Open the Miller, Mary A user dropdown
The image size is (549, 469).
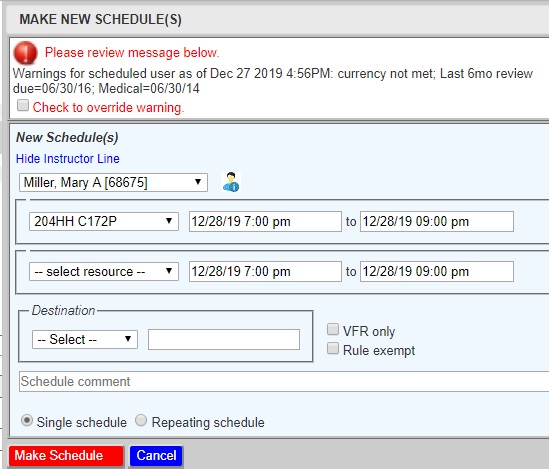tap(113, 182)
